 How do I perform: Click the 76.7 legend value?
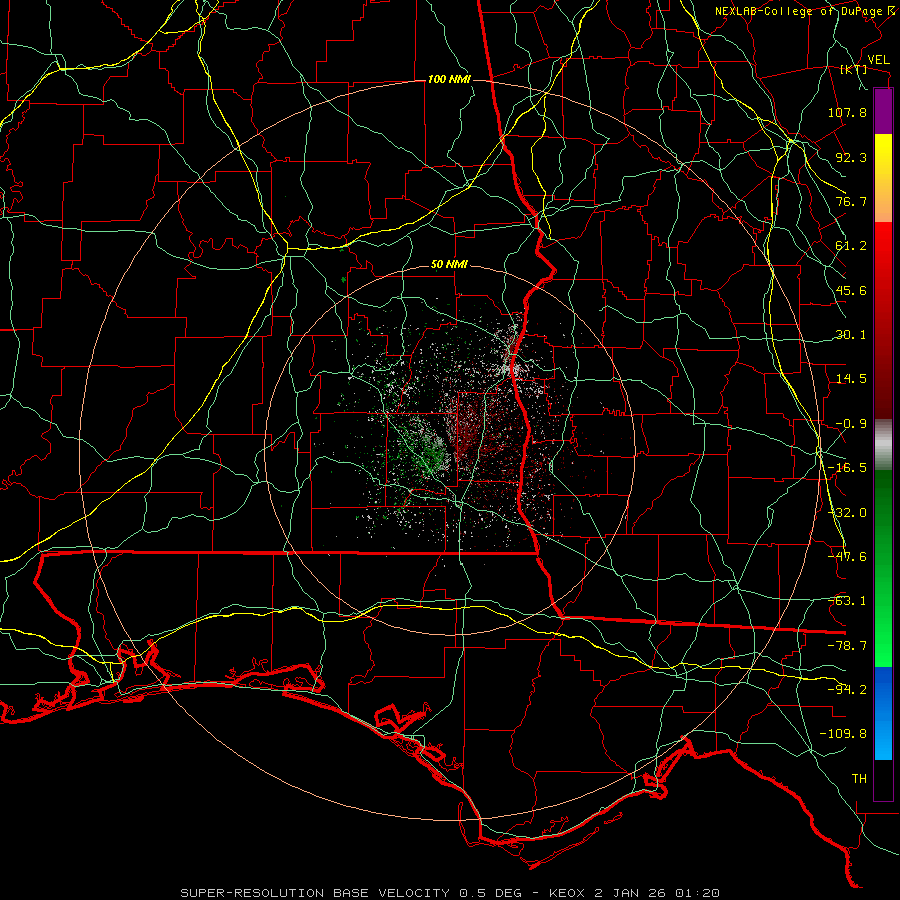point(851,201)
